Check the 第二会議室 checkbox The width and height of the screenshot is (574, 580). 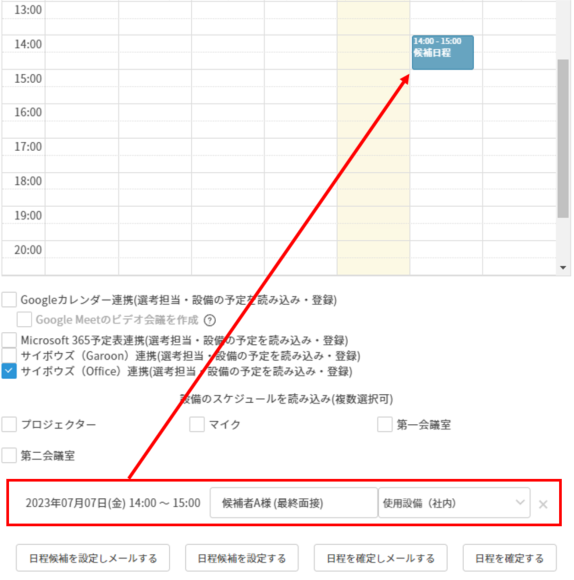9,455
